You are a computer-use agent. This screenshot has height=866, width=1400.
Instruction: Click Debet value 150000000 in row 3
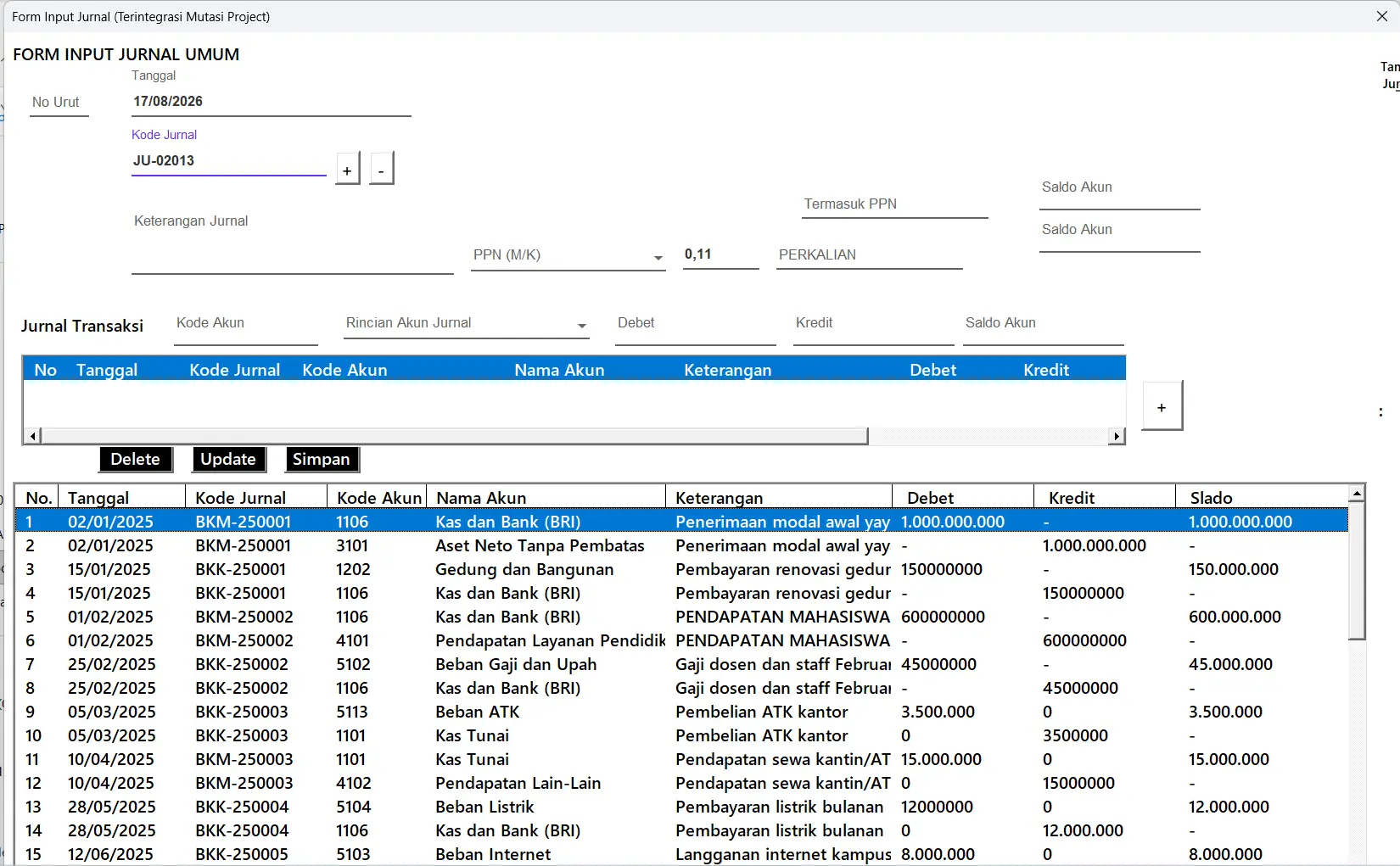point(942,569)
